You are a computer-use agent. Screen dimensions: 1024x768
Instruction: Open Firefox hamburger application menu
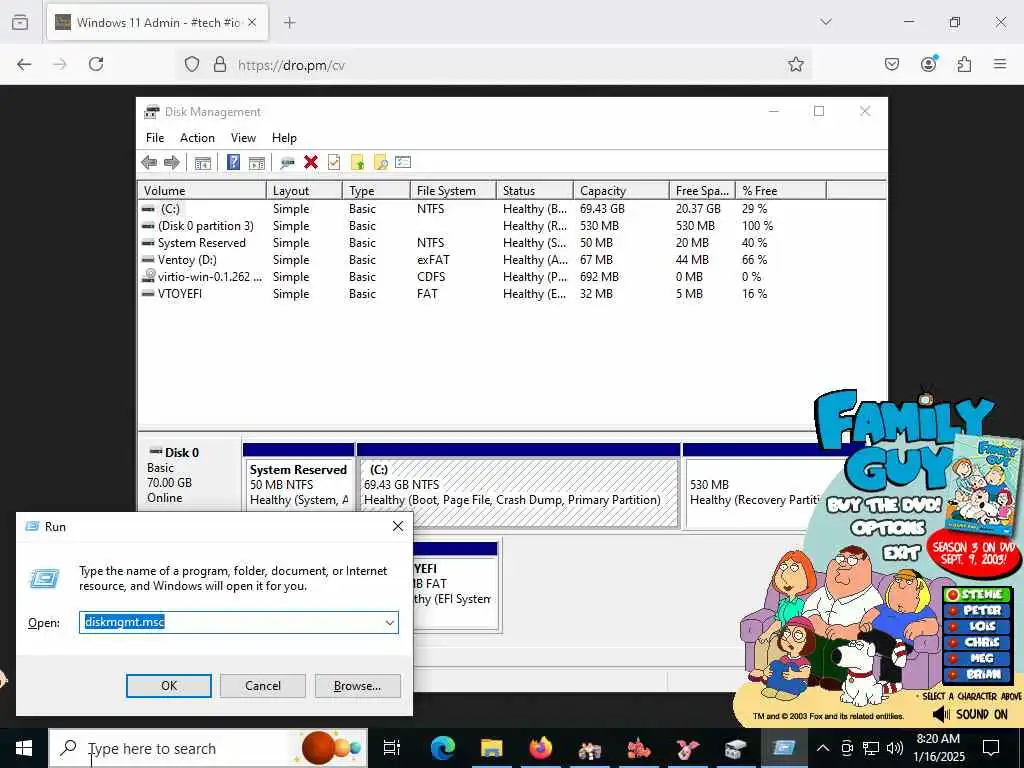[1000, 64]
